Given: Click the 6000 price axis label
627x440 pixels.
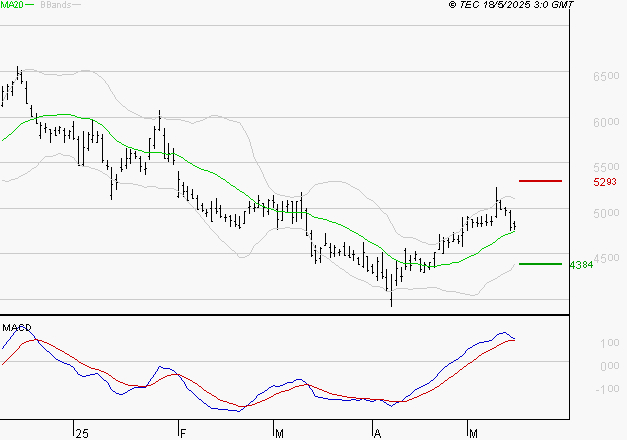Looking at the screenshot, I should (x=606, y=122).
